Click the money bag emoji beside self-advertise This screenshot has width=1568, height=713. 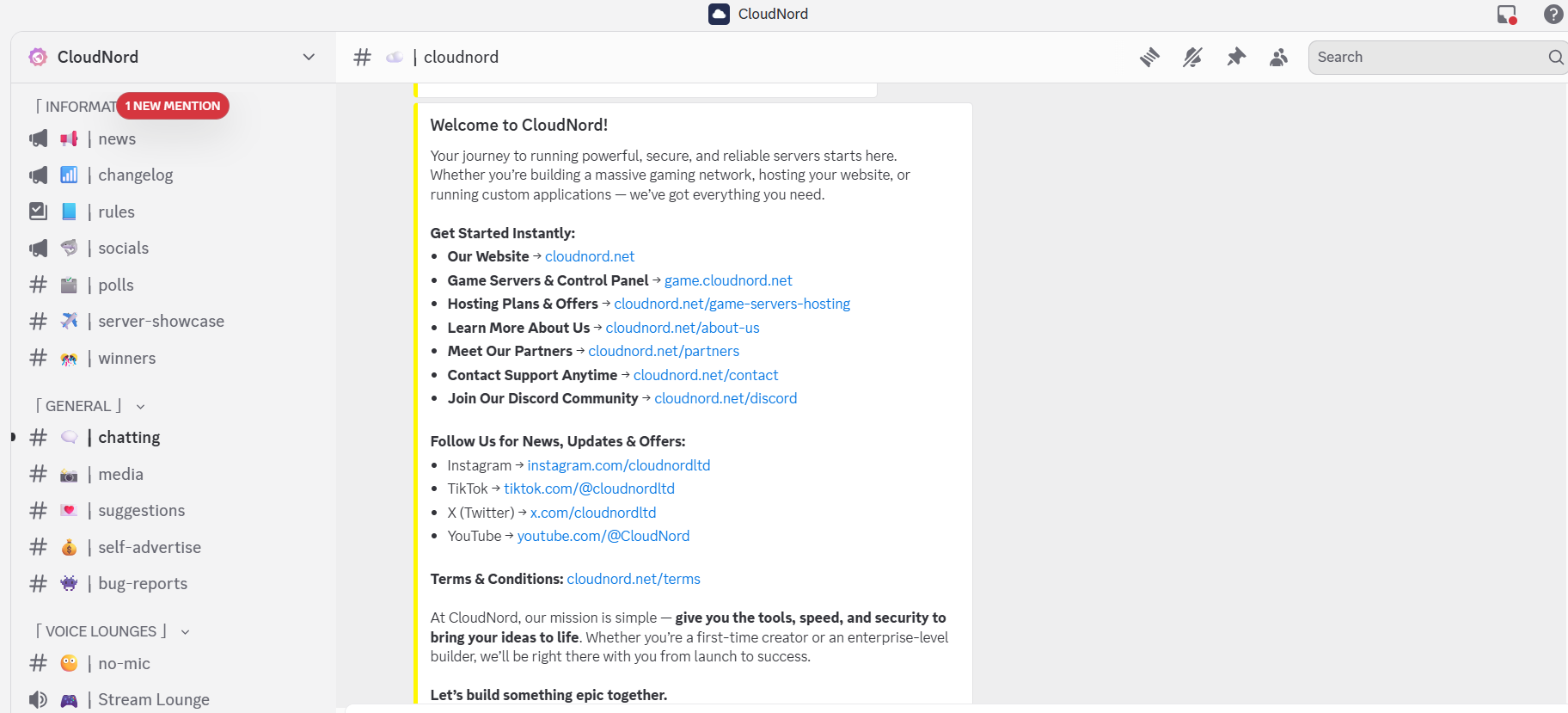(x=69, y=548)
